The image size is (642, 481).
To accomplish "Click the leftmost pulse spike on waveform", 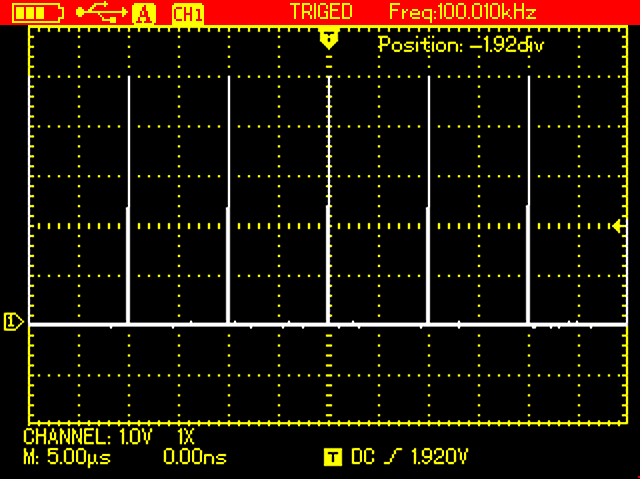I will click(x=128, y=200).
